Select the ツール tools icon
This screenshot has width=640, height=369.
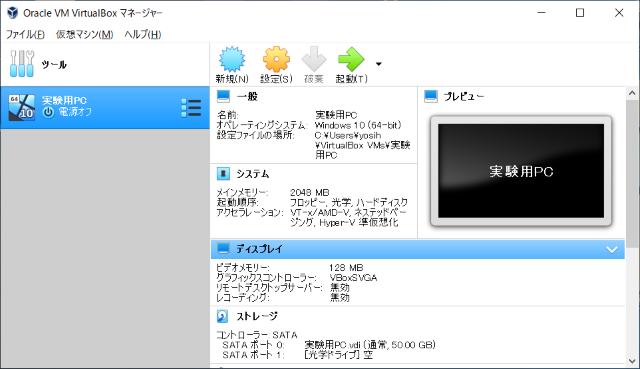(22, 64)
